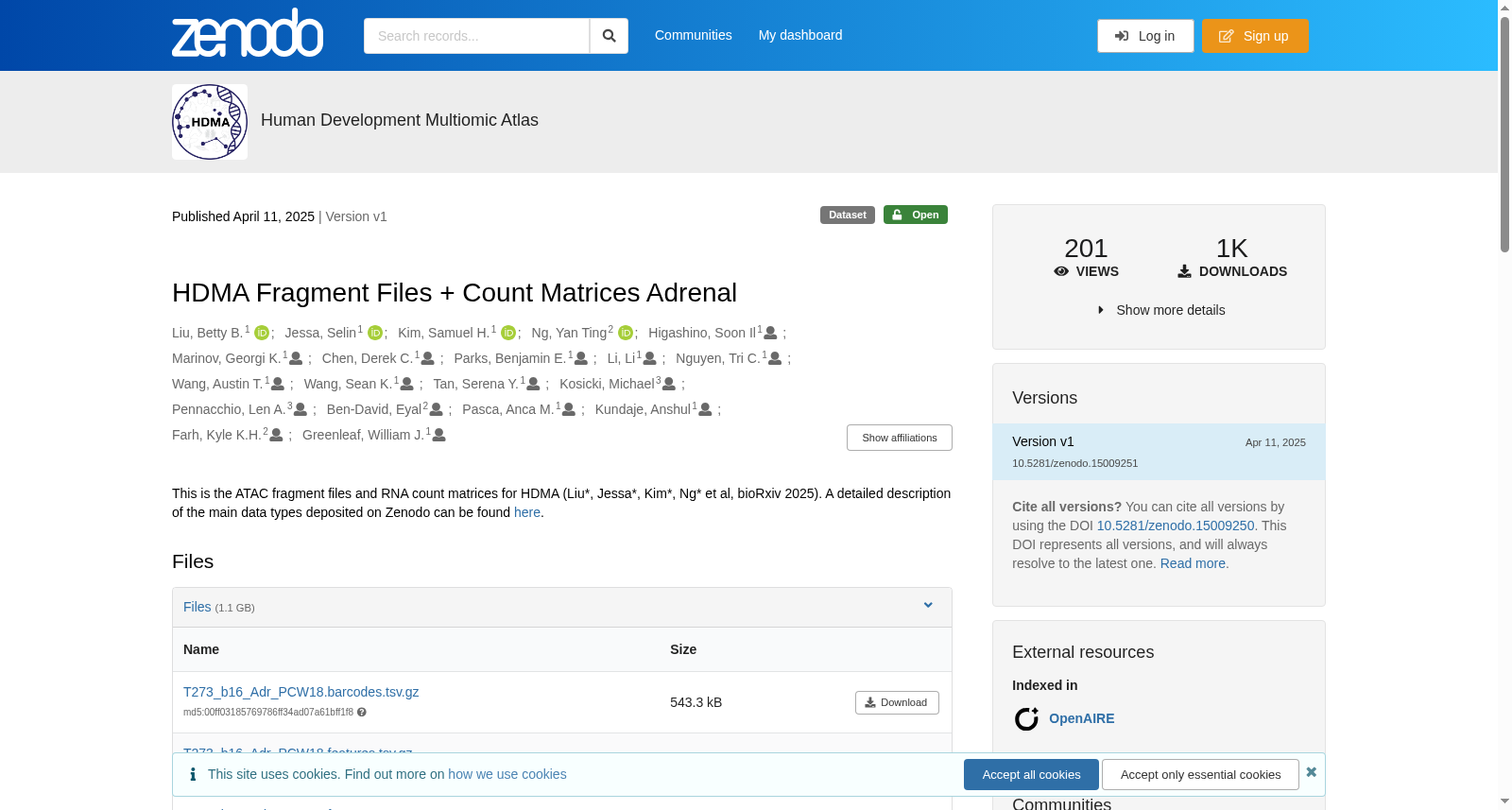Image resolution: width=1512 pixels, height=810 pixels.
Task: Click the Dataset badge
Action: pyautogui.click(x=848, y=215)
